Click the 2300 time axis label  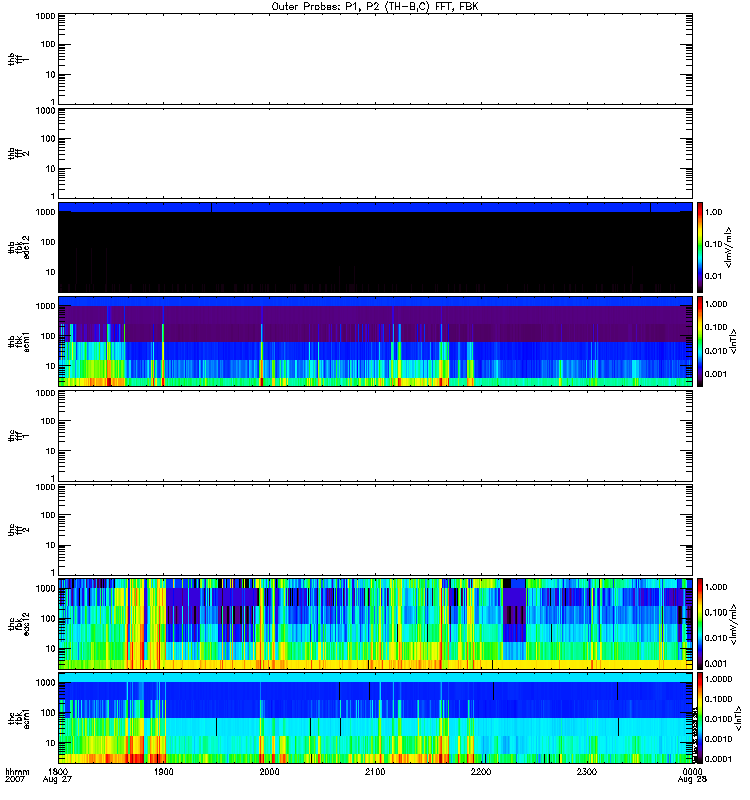586,773
